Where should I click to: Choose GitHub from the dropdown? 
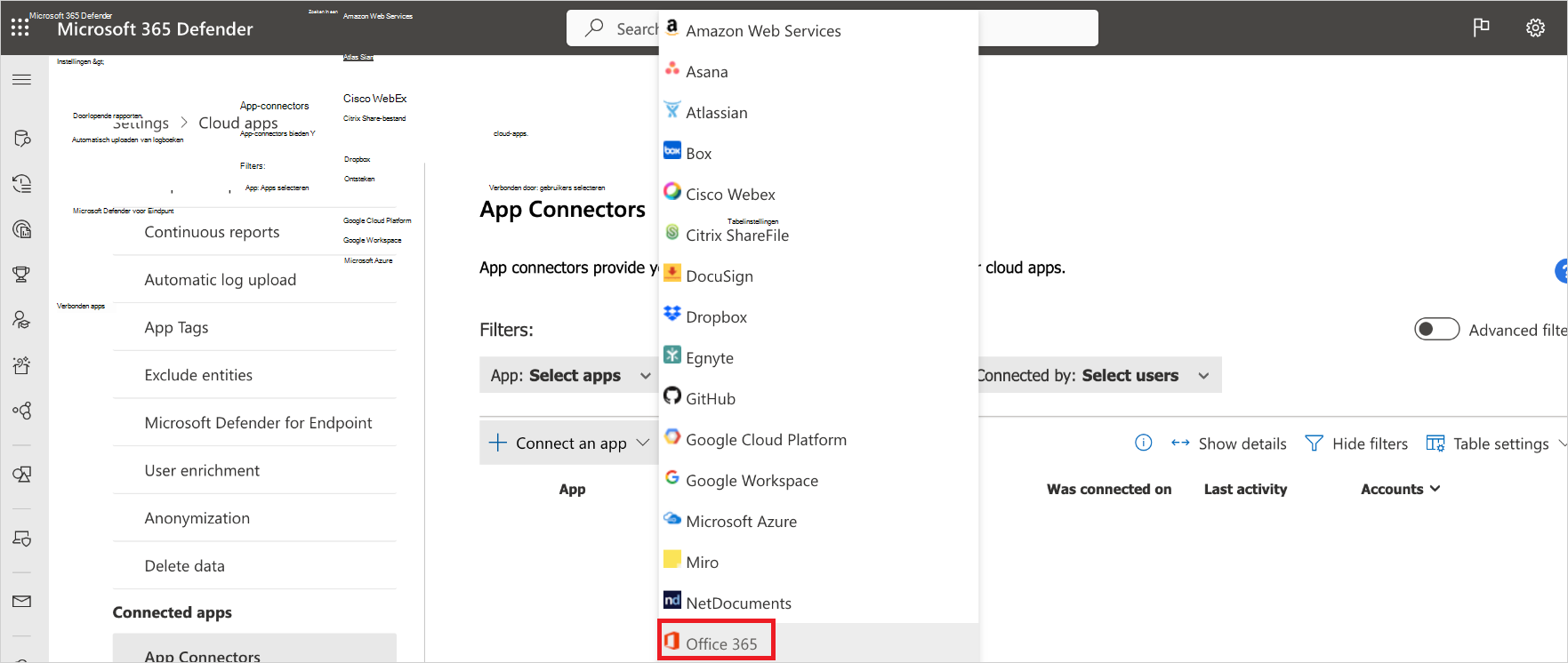coord(818,398)
